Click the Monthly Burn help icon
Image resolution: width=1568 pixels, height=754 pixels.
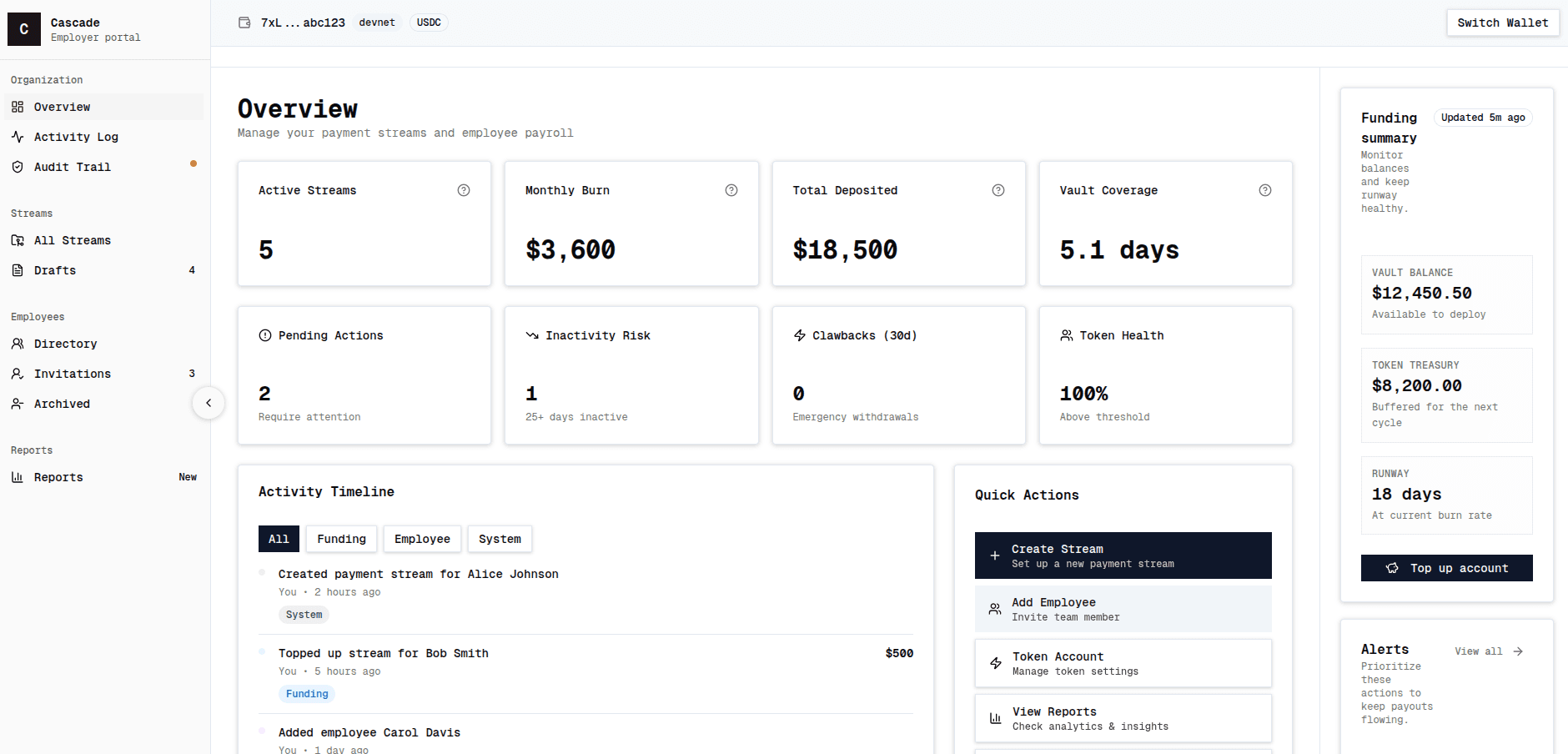(731, 190)
